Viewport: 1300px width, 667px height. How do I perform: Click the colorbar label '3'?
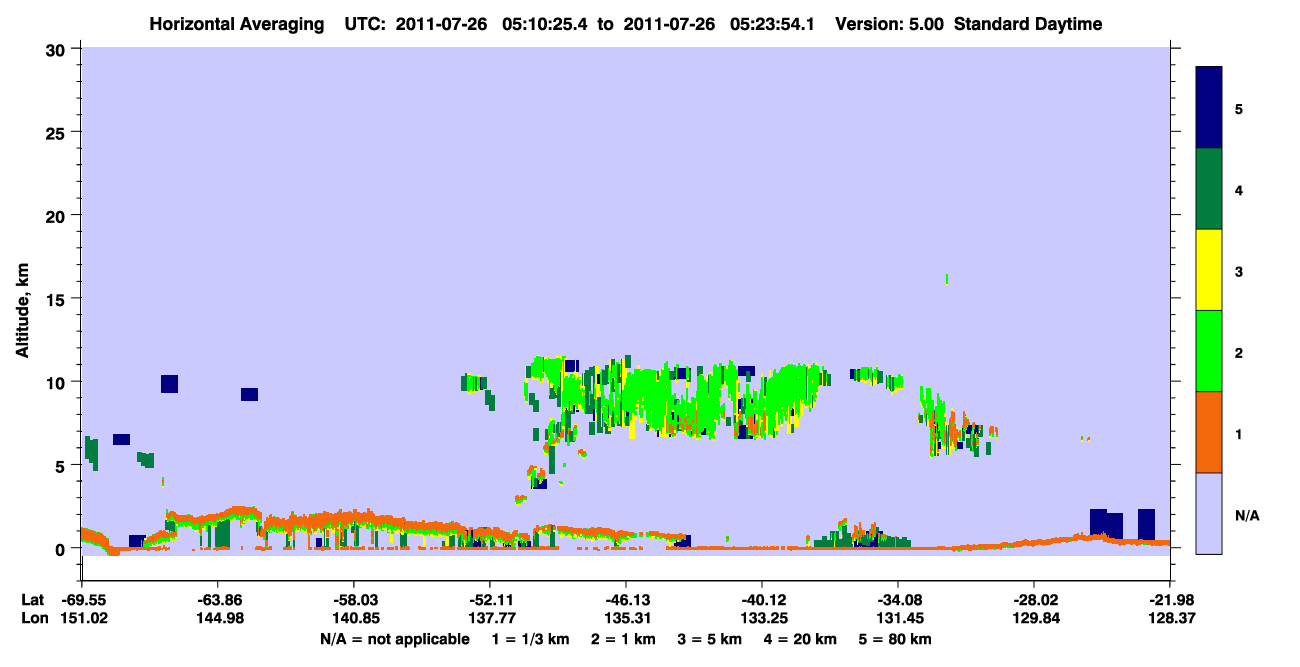(x=1239, y=270)
